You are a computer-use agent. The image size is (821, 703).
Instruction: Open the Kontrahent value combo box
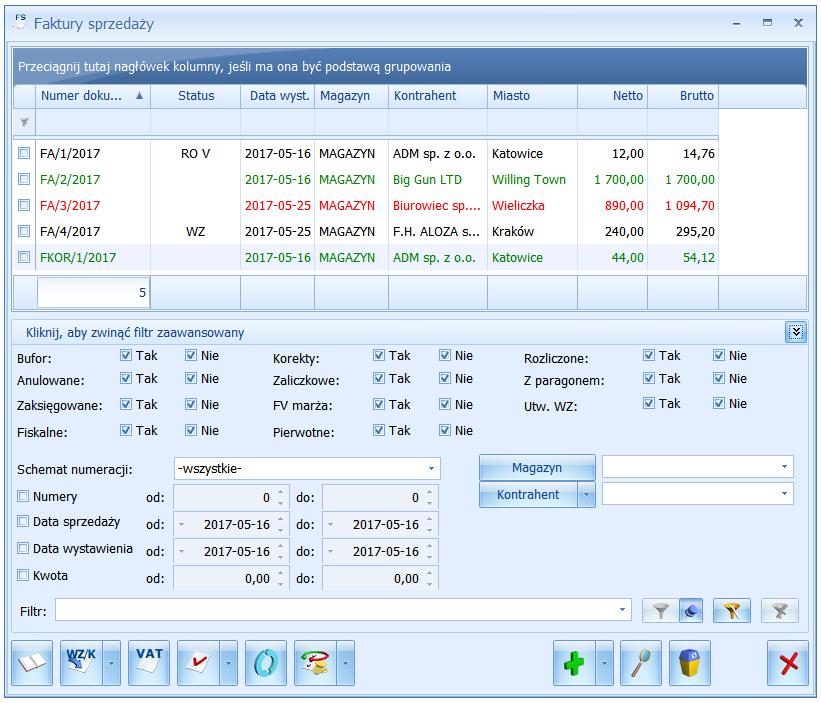(x=784, y=494)
